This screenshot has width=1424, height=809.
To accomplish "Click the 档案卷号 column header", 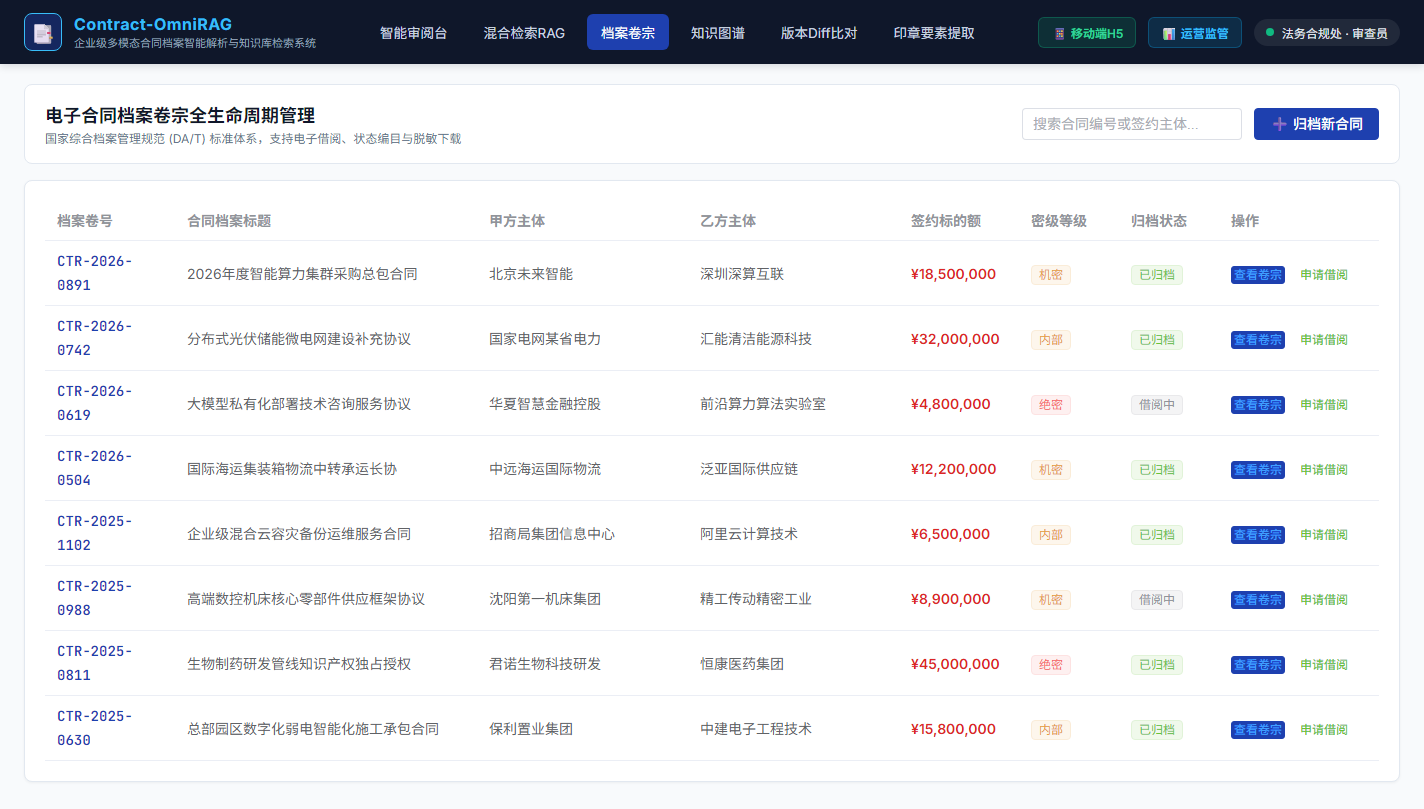I will (x=85, y=221).
